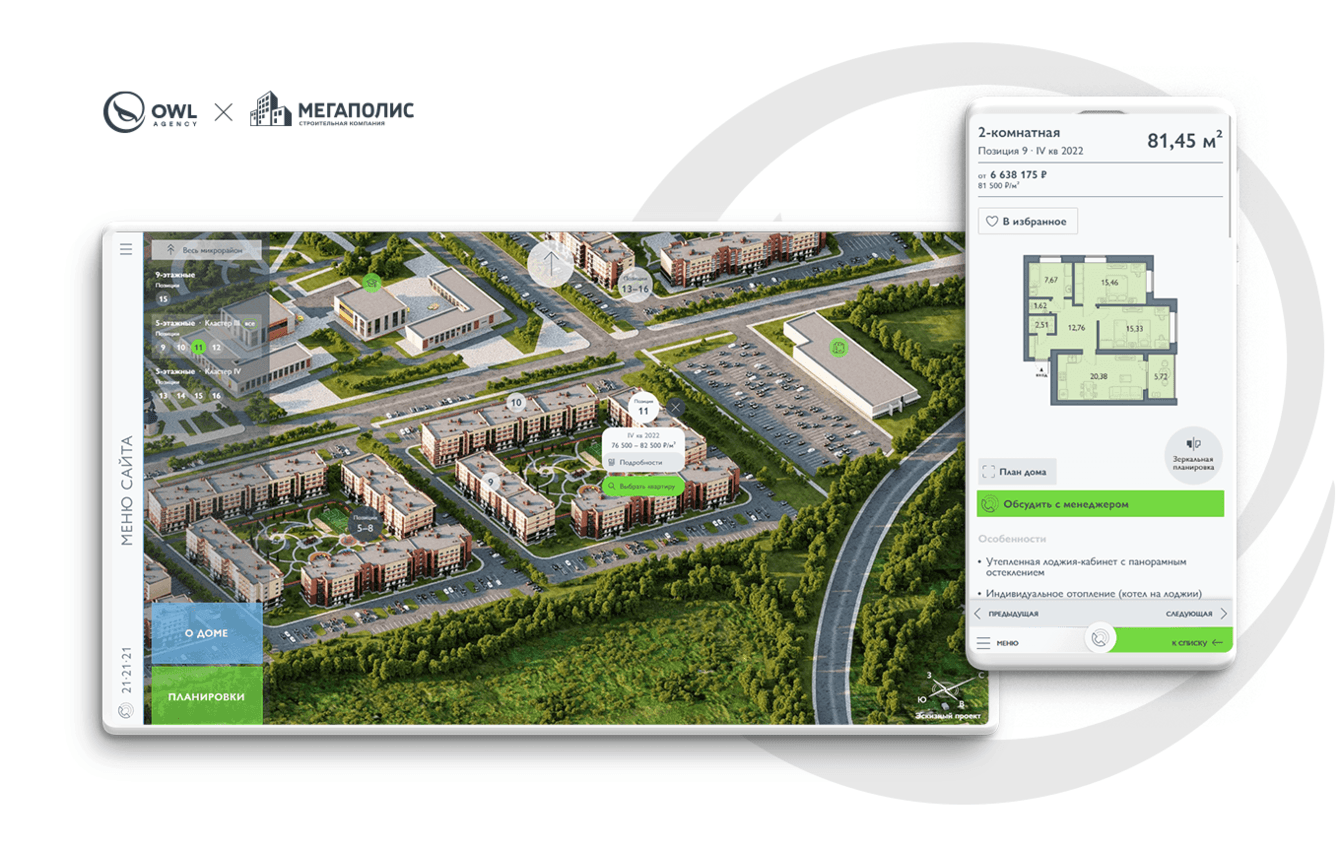Click the green school marker on the map
Viewport: 1340px width, 847px height.
tap(372, 283)
